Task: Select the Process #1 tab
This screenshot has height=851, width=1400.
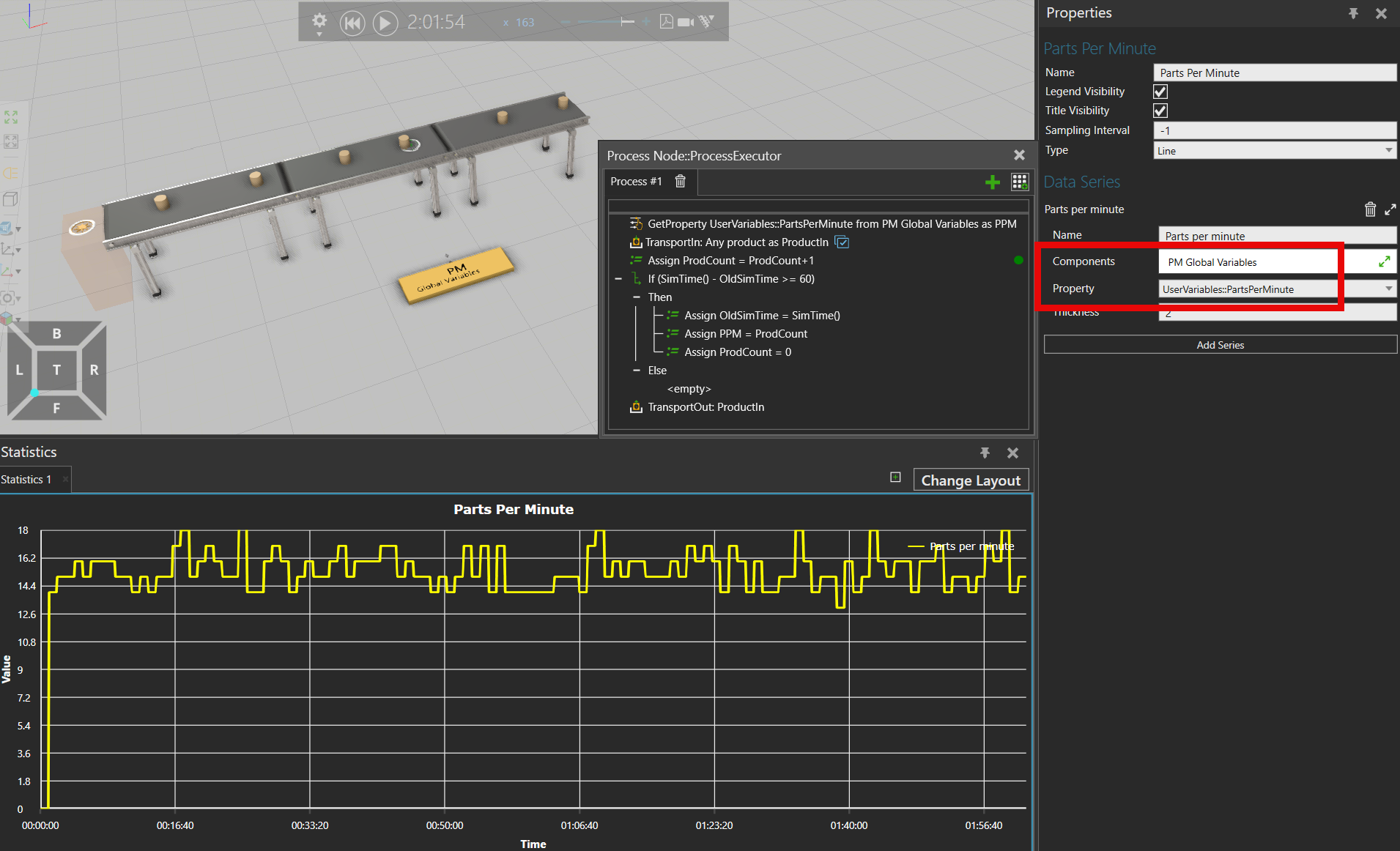Action: coord(636,182)
